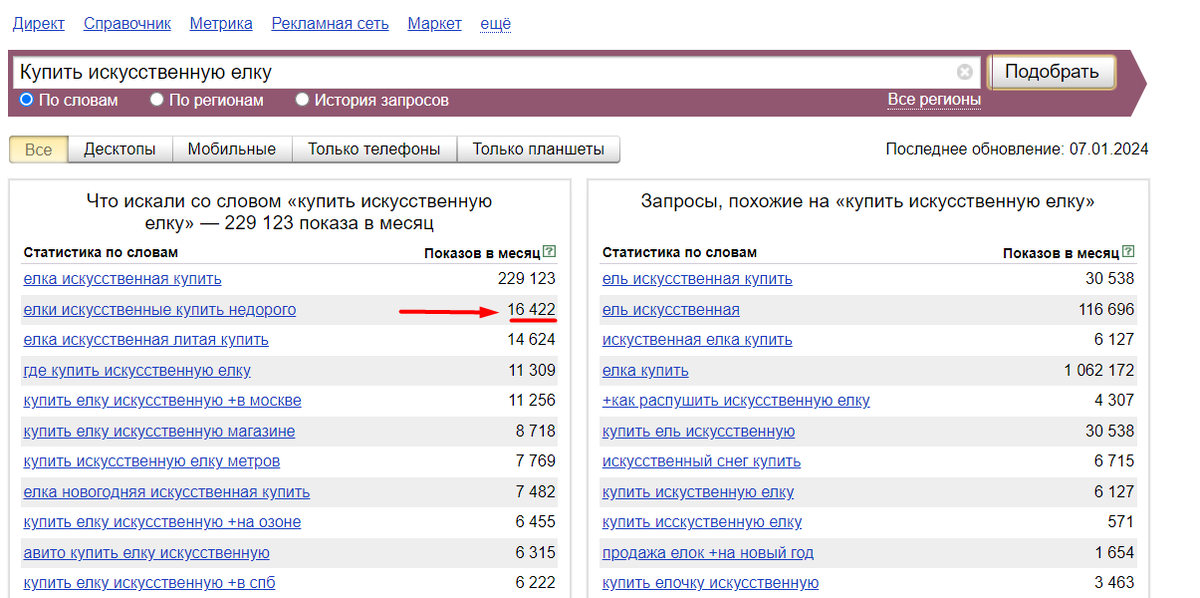Open help icon beside right 'Показов в месяц'

(x=1129, y=252)
